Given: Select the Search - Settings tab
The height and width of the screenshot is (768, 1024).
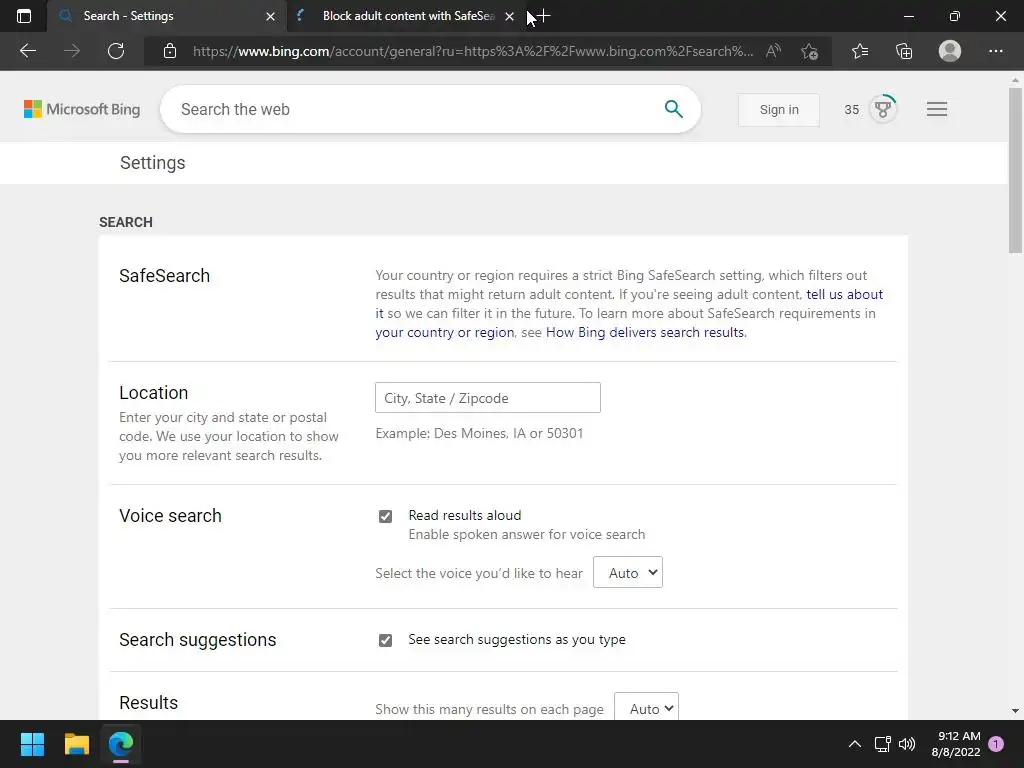Looking at the screenshot, I should pyautogui.click(x=160, y=16).
